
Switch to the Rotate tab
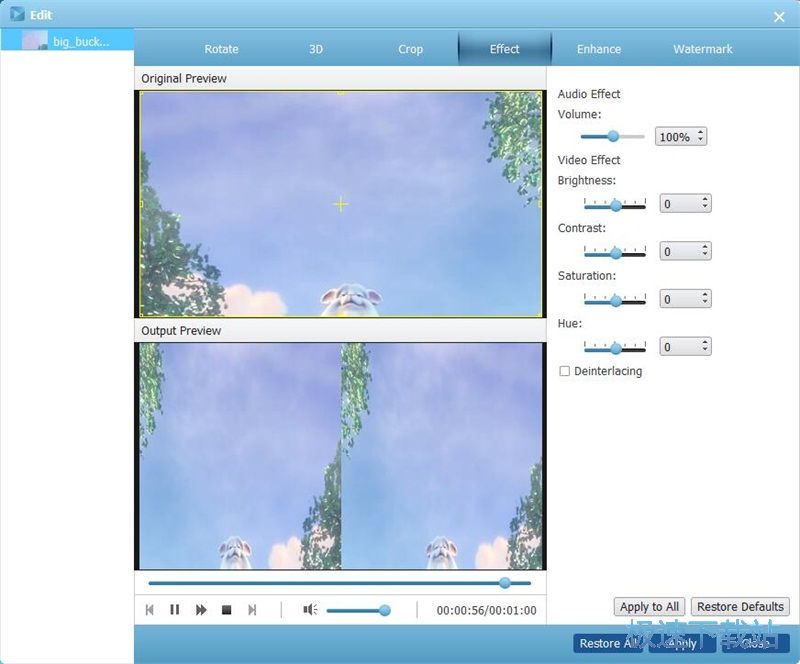[x=221, y=49]
